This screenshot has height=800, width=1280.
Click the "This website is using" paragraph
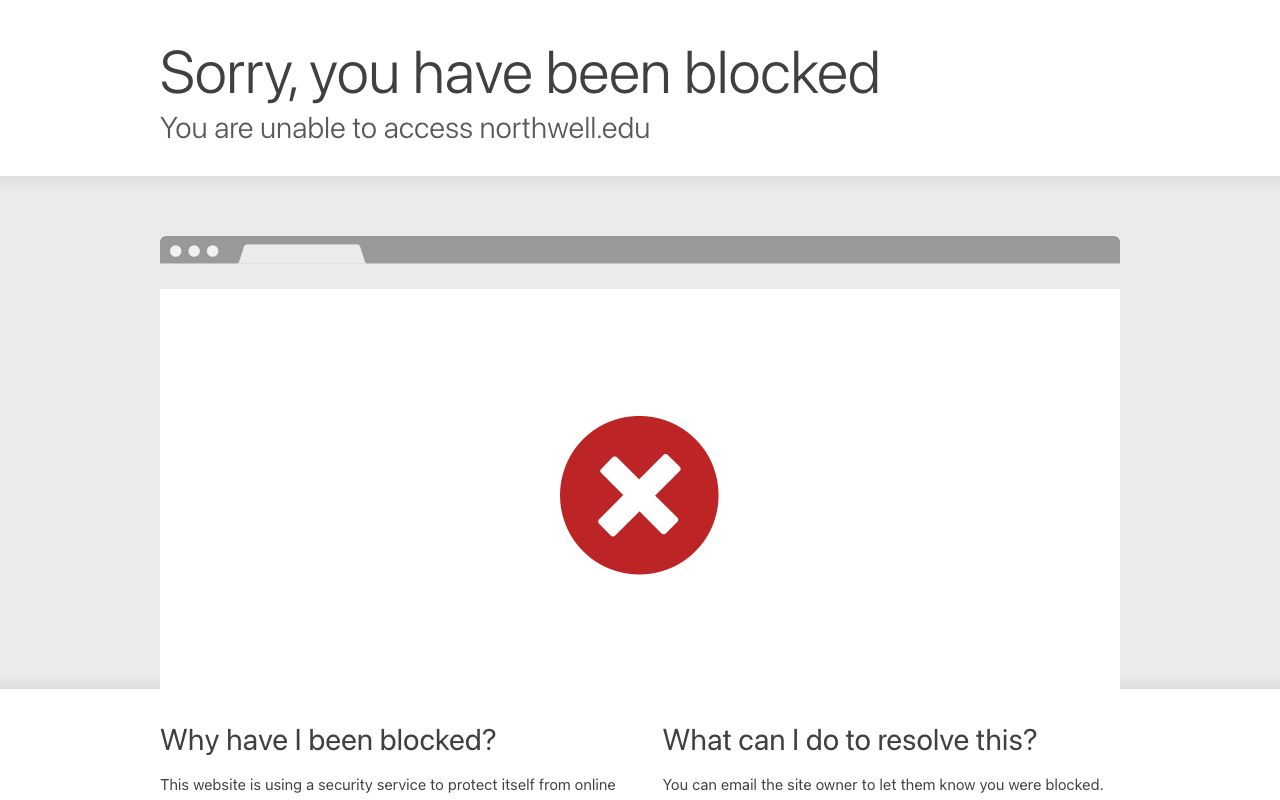pos(387,785)
